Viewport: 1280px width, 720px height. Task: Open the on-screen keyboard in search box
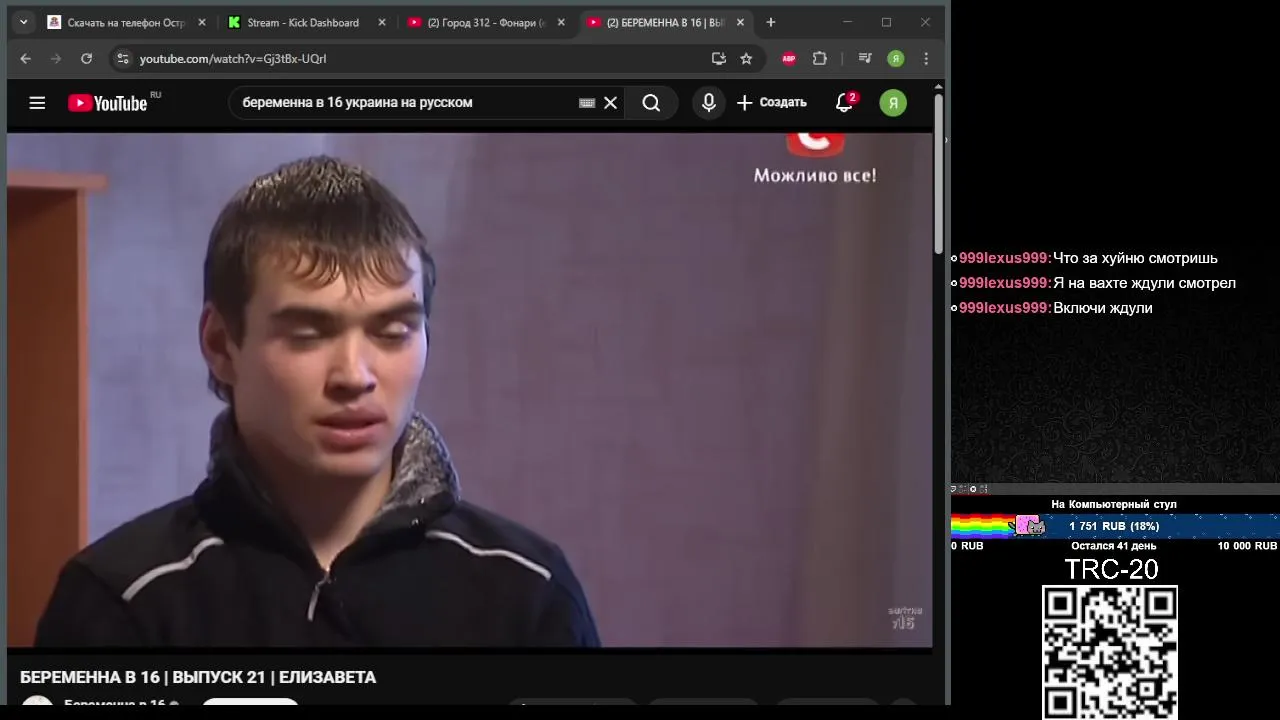pos(587,102)
